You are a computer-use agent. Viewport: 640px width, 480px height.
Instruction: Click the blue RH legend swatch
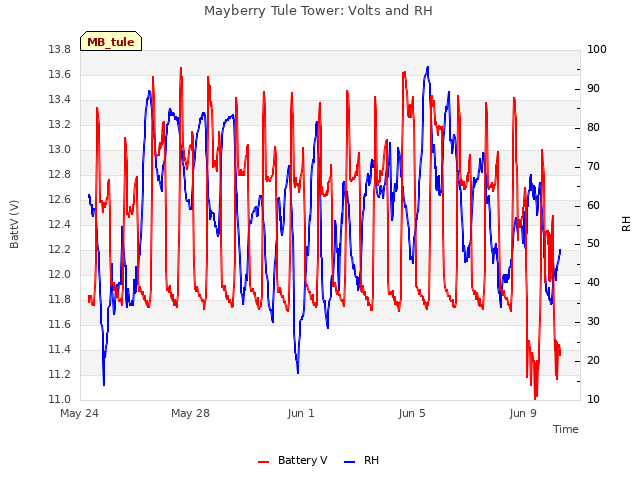(350, 462)
